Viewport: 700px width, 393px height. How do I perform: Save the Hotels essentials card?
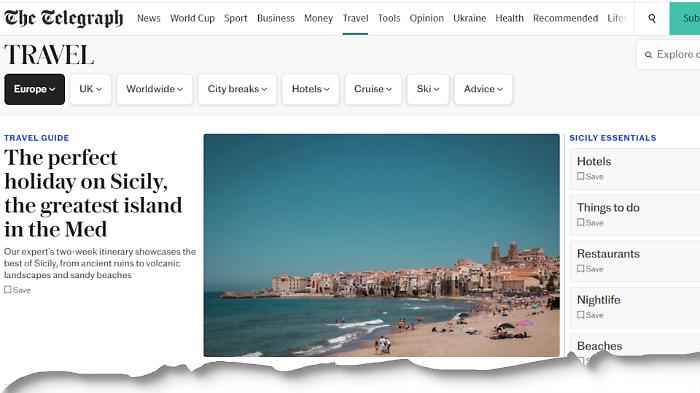[590, 176]
